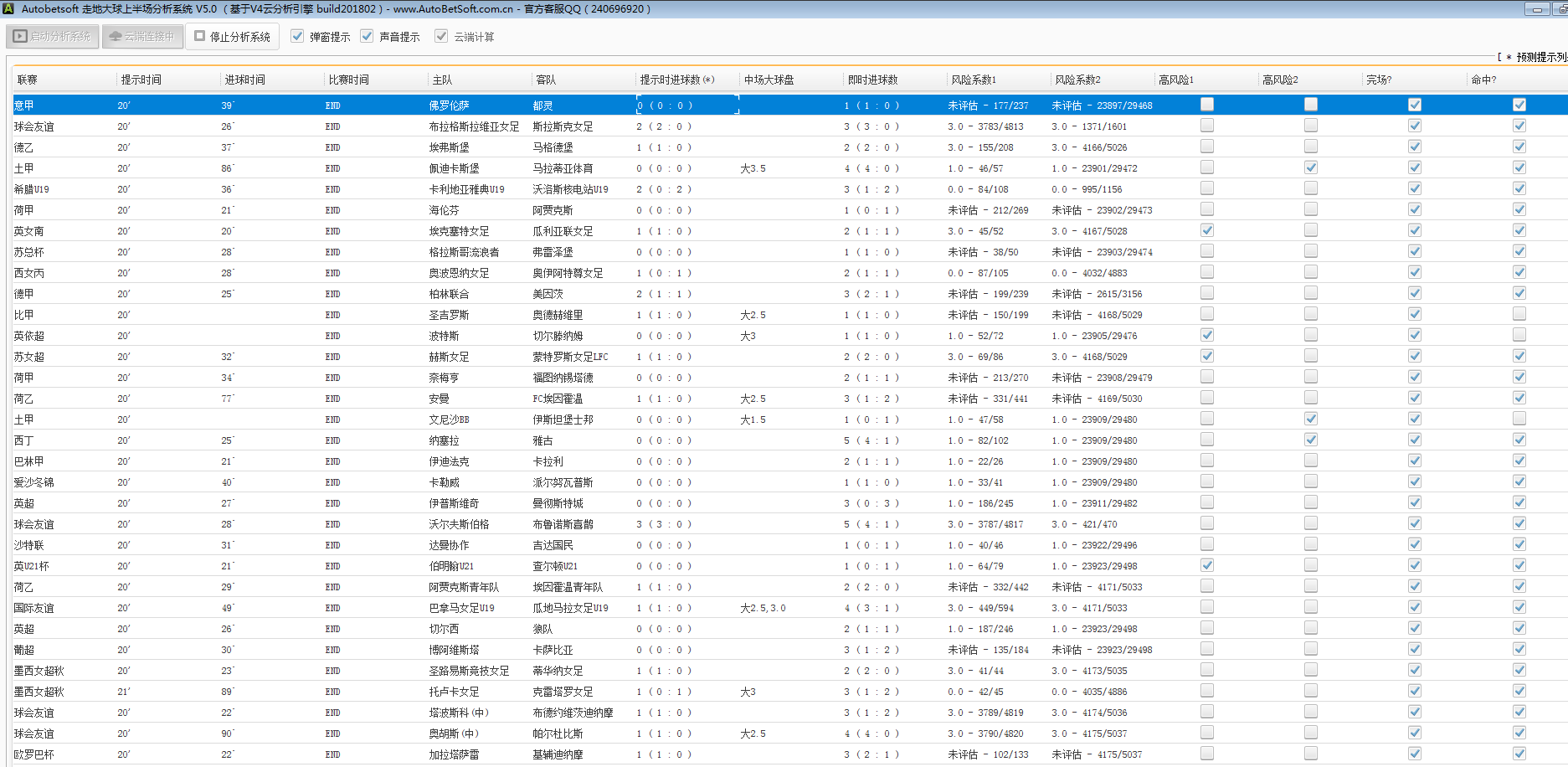Minimize the Autobetsoft window

tap(1537, 9)
